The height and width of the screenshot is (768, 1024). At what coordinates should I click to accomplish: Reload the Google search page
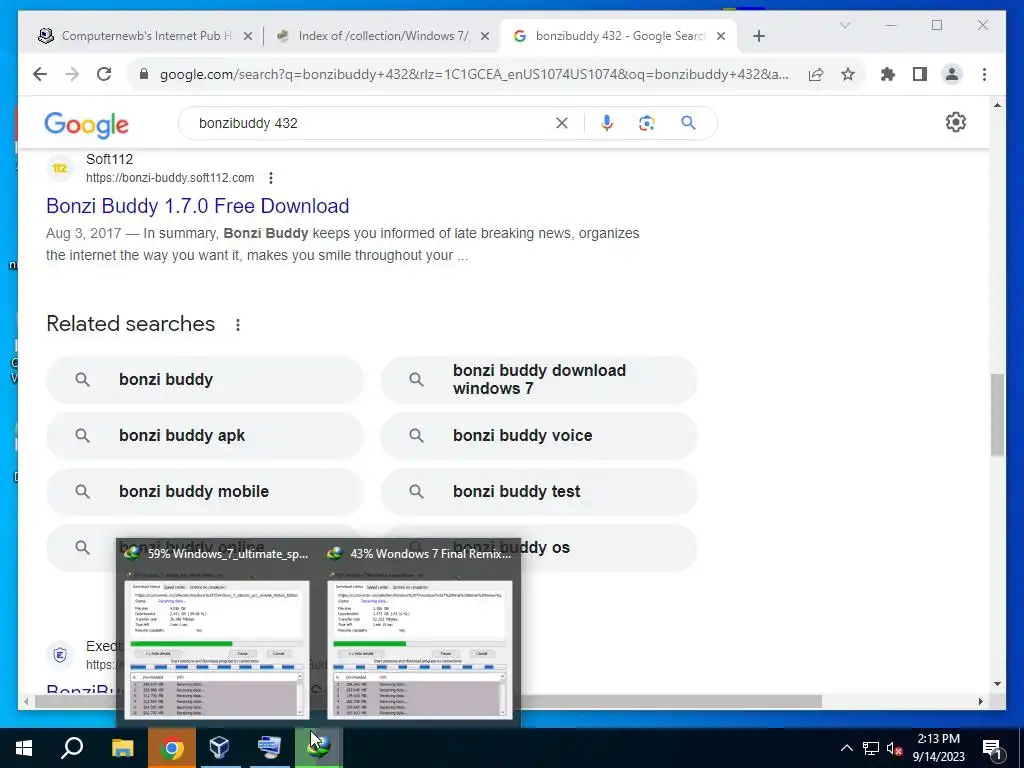pyautogui.click(x=104, y=74)
